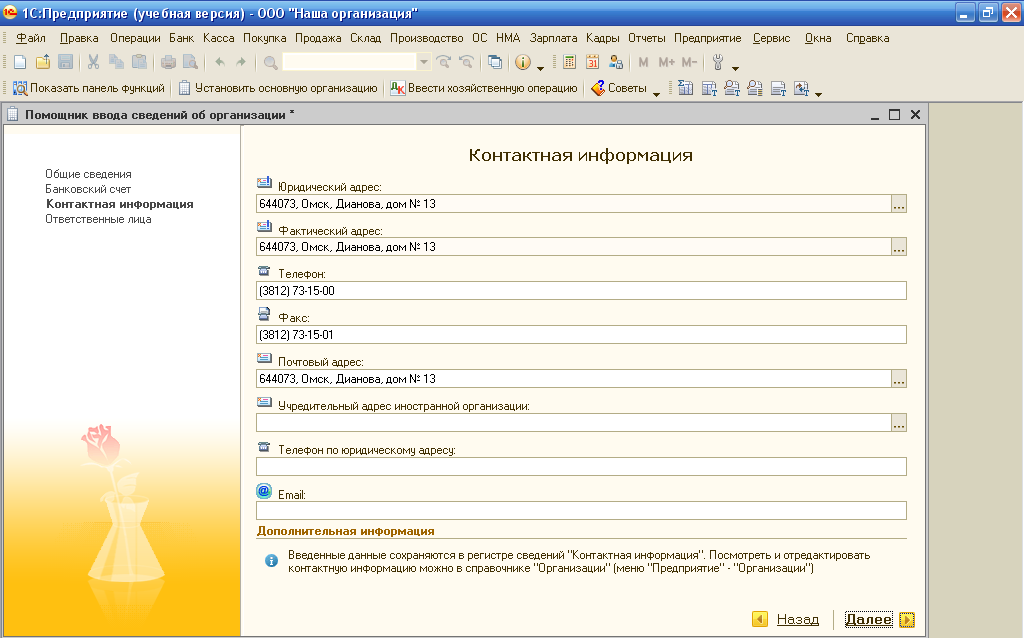
Task: Click the Find magnifier icon
Action: (270, 63)
